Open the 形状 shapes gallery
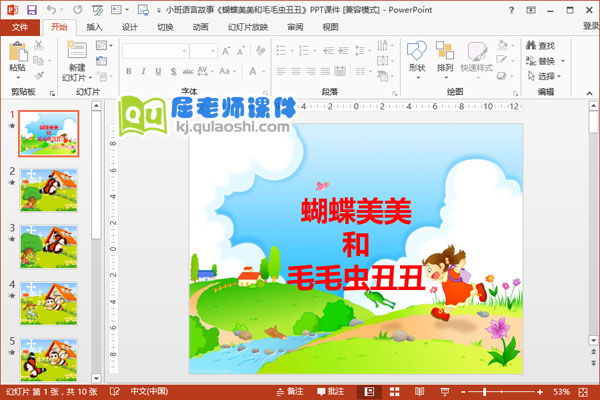600x400 pixels. point(417,57)
